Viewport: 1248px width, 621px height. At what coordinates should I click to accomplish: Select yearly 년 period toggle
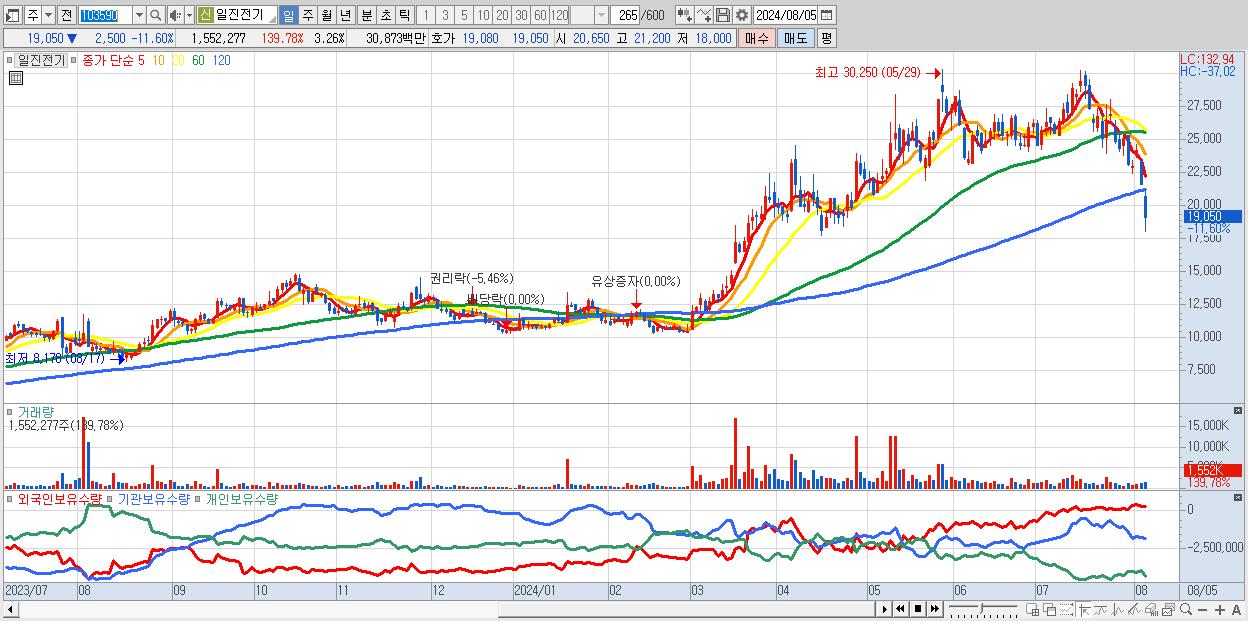345,15
